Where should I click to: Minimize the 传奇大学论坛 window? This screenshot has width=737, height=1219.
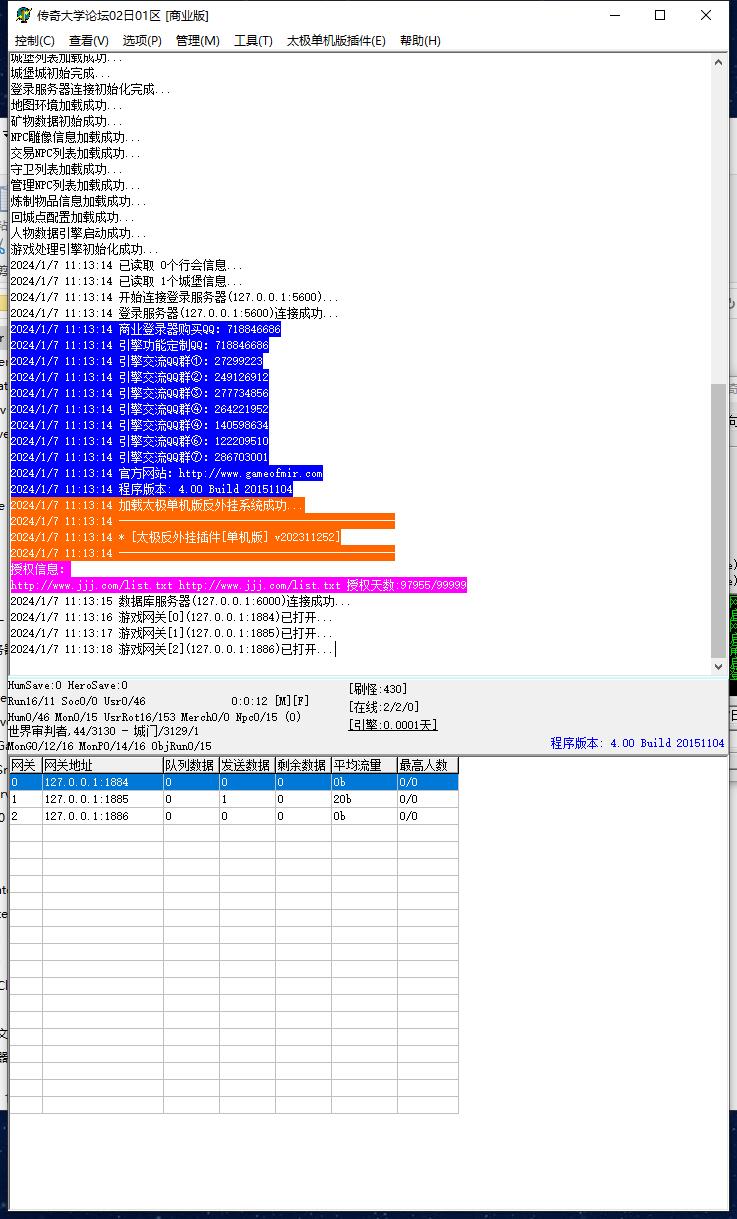point(614,15)
